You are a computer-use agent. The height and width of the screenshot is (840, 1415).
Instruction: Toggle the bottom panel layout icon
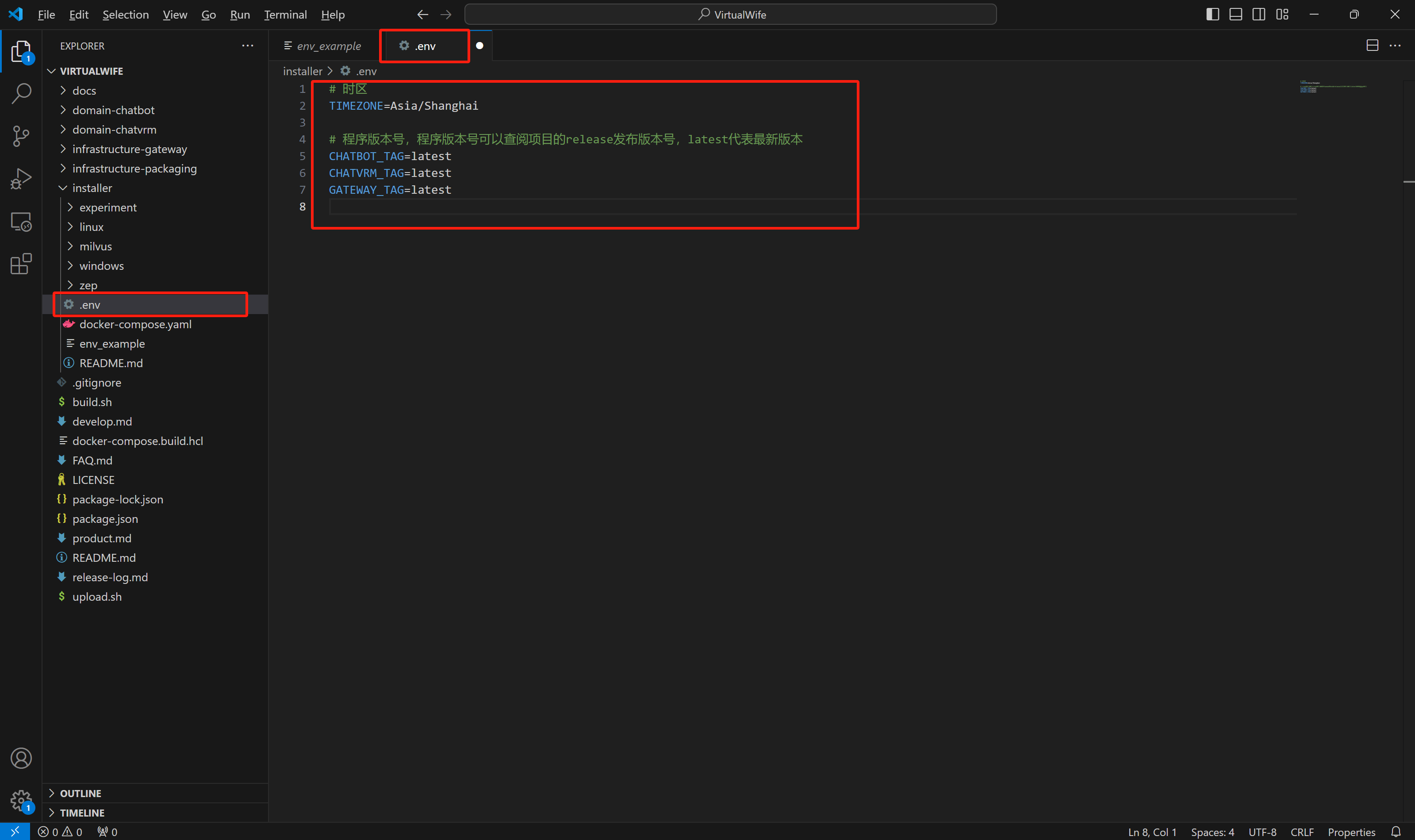[x=1235, y=14]
